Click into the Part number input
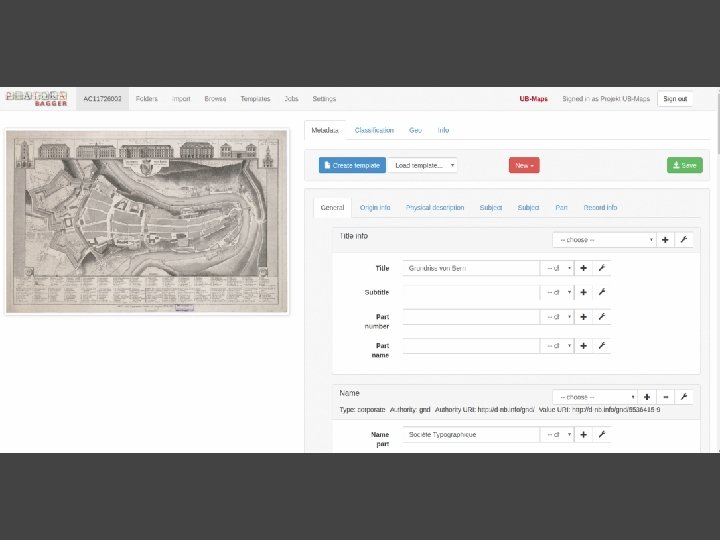The image size is (720, 540). (471, 317)
